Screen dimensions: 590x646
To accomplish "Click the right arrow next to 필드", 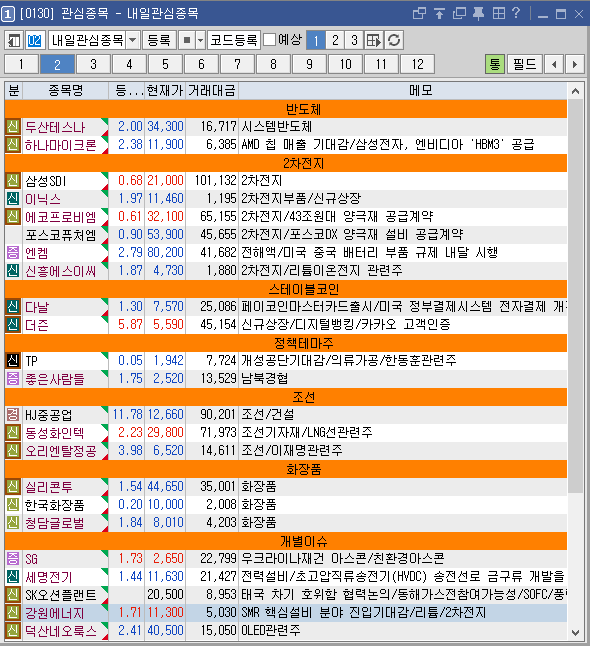I will (575, 64).
